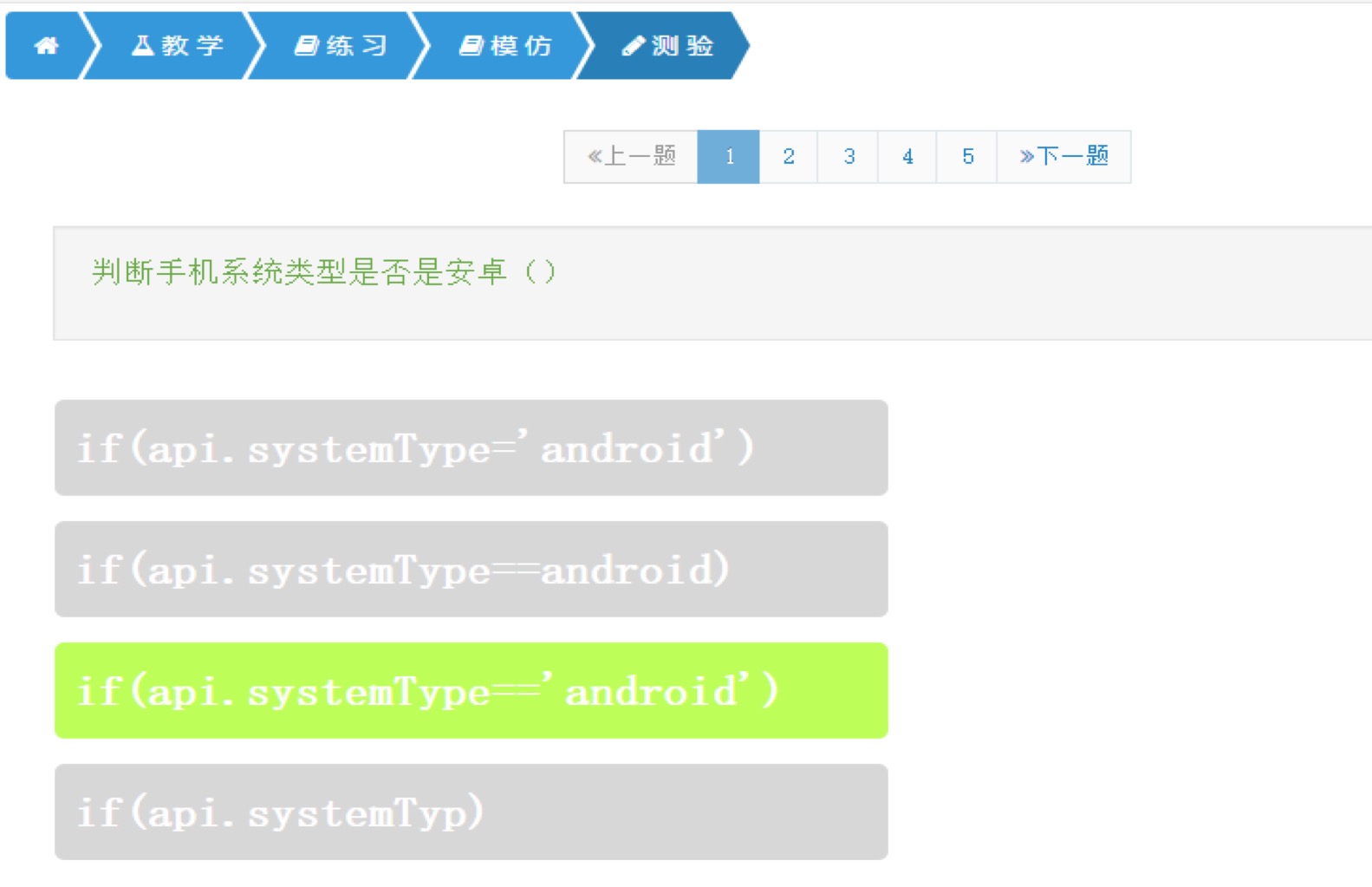Choose highlighted answer if(api.systemType=='android')

[x=471, y=690]
